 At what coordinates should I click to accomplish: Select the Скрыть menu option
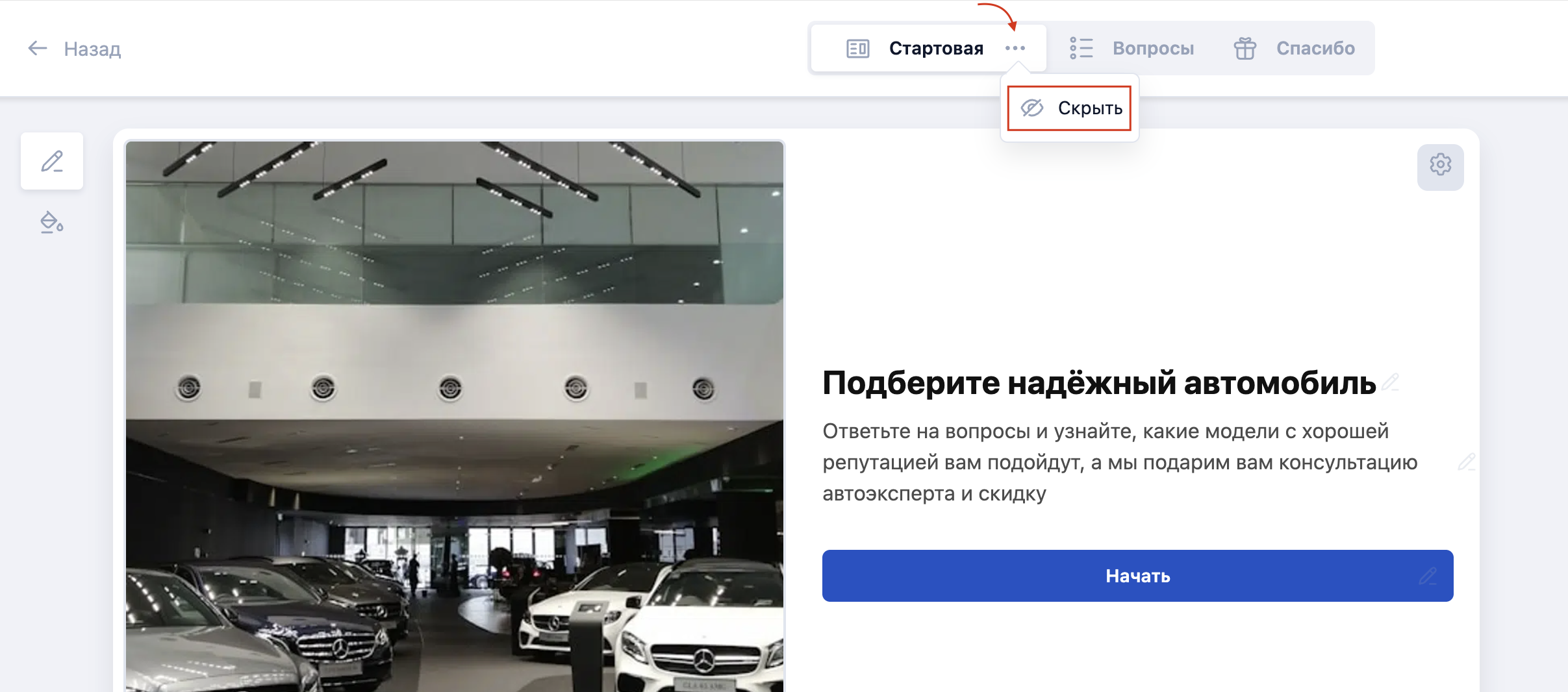pyautogui.click(x=1089, y=108)
